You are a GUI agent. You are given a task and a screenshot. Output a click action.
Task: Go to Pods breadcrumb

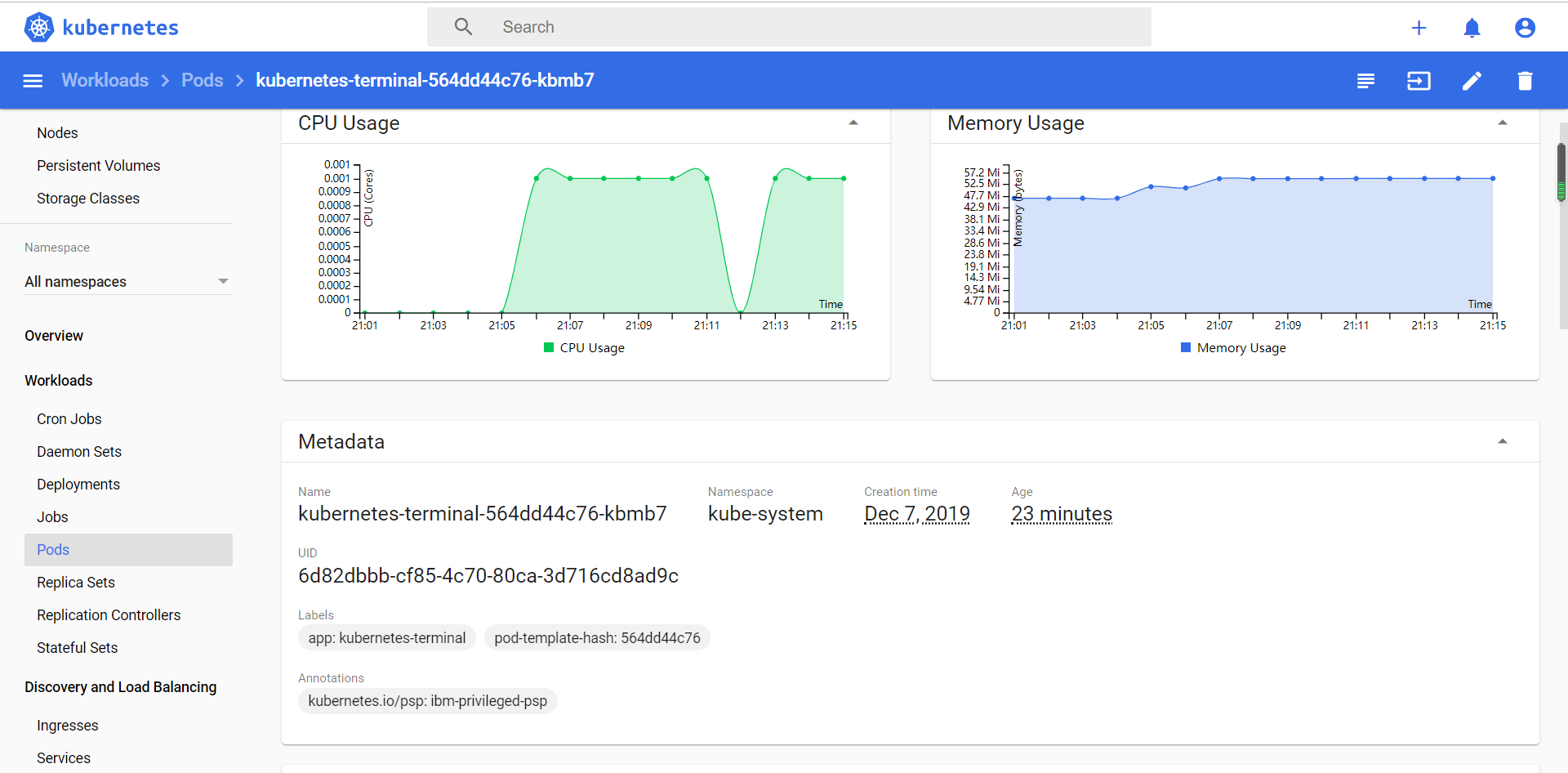coord(203,80)
